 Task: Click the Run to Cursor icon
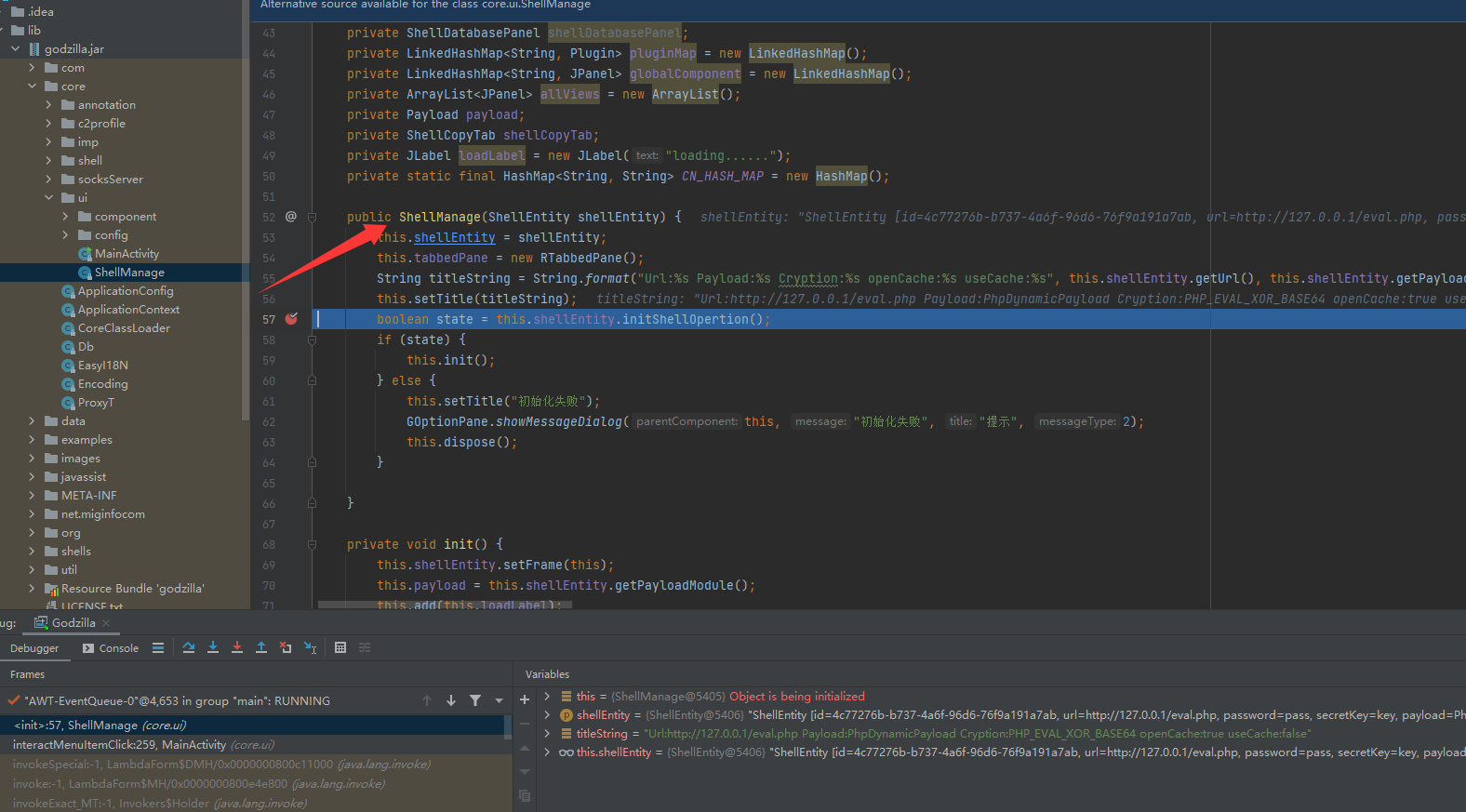tap(311, 647)
